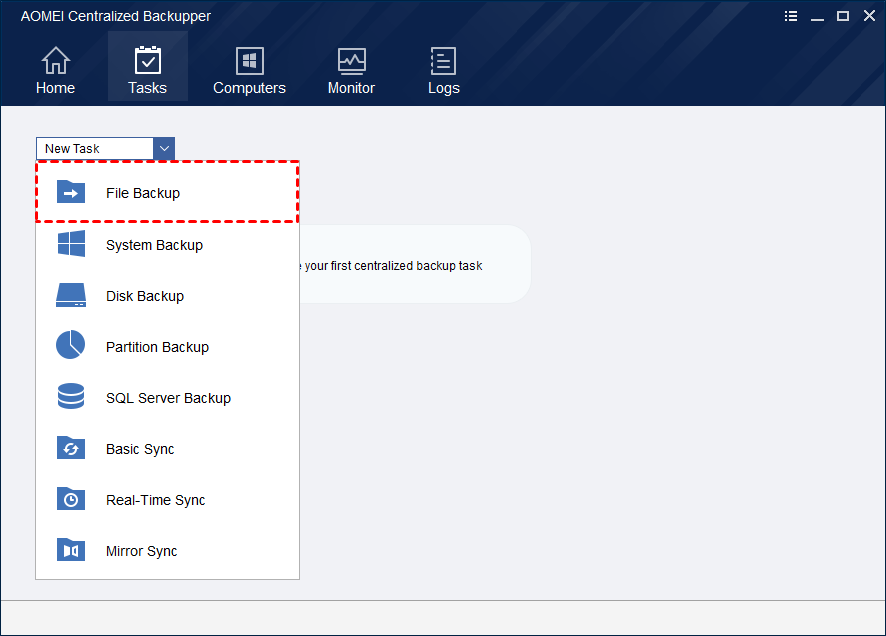
Task: Click the SQL Server Backup database icon
Action: (71, 396)
